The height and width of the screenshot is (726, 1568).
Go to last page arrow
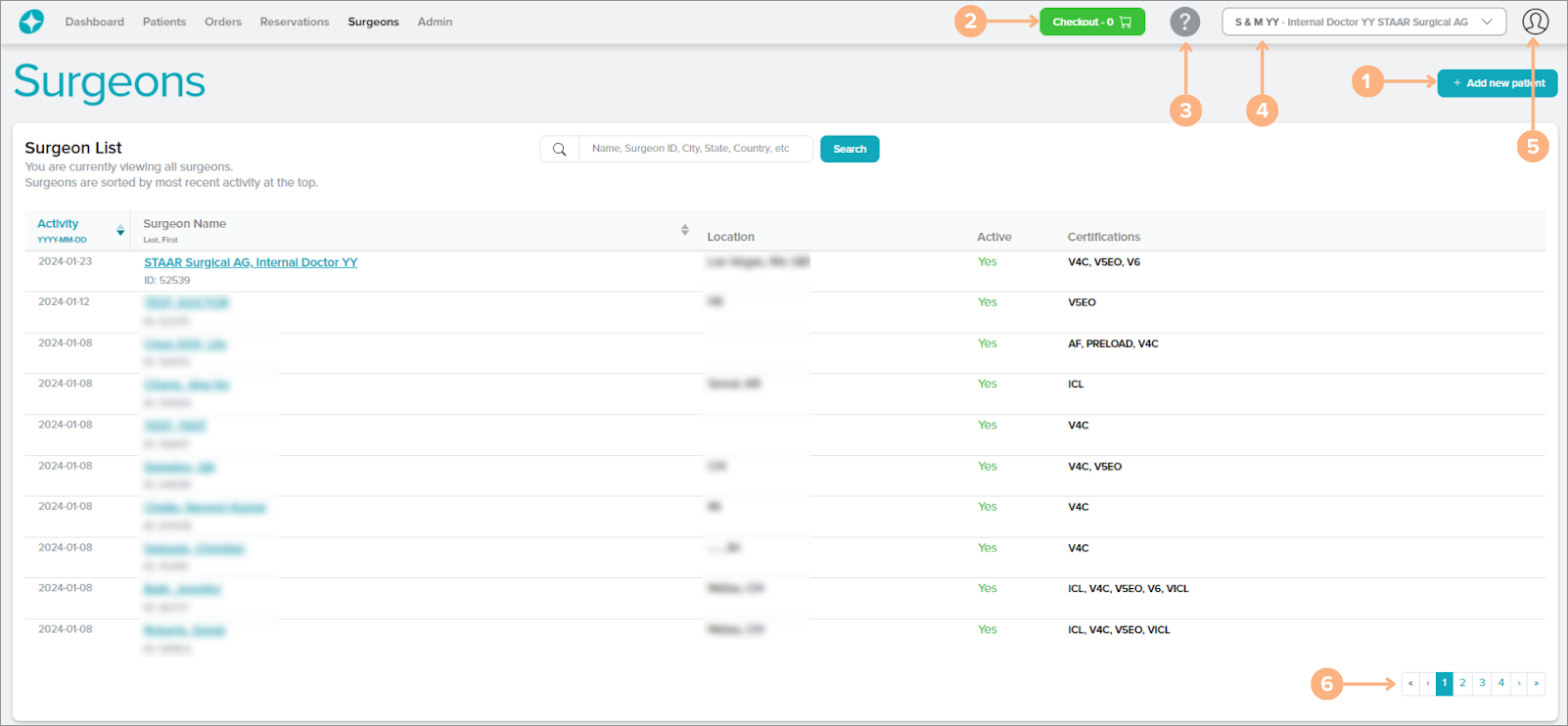click(x=1537, y=684)
